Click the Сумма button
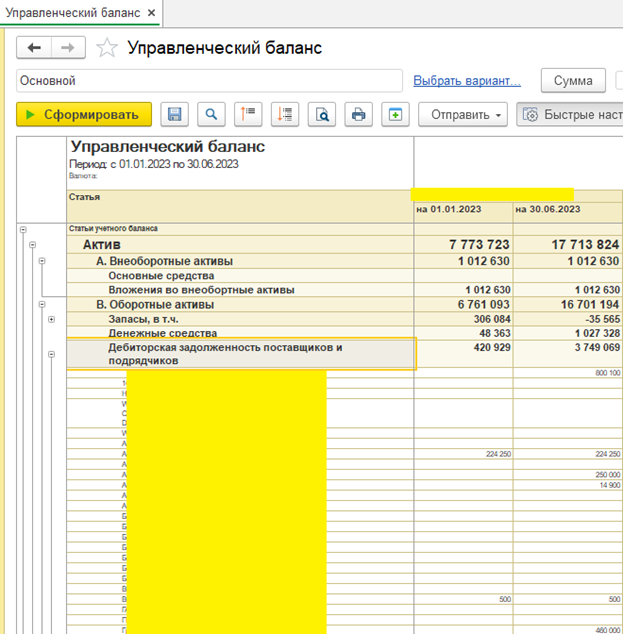The width and height of the screenshot is (623, 634). click(573, 80)
